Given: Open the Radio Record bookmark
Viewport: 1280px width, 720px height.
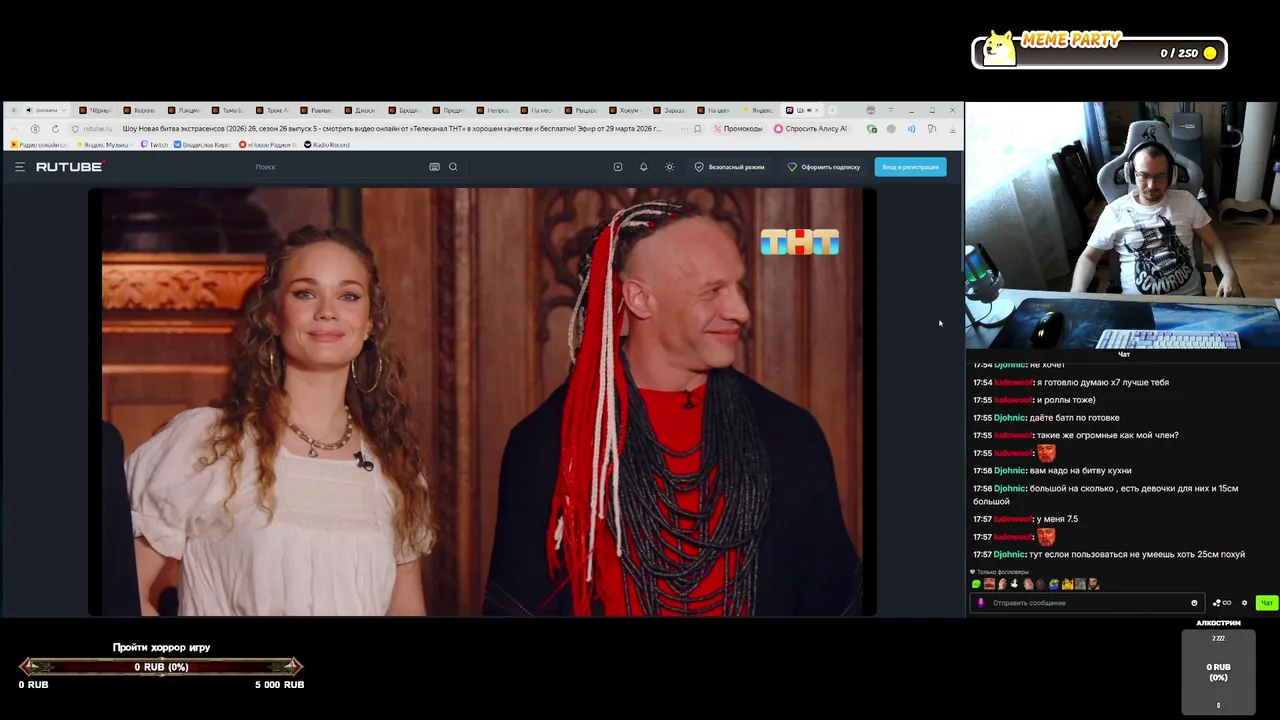Looking at the screenshot, I should coord(326,145).
